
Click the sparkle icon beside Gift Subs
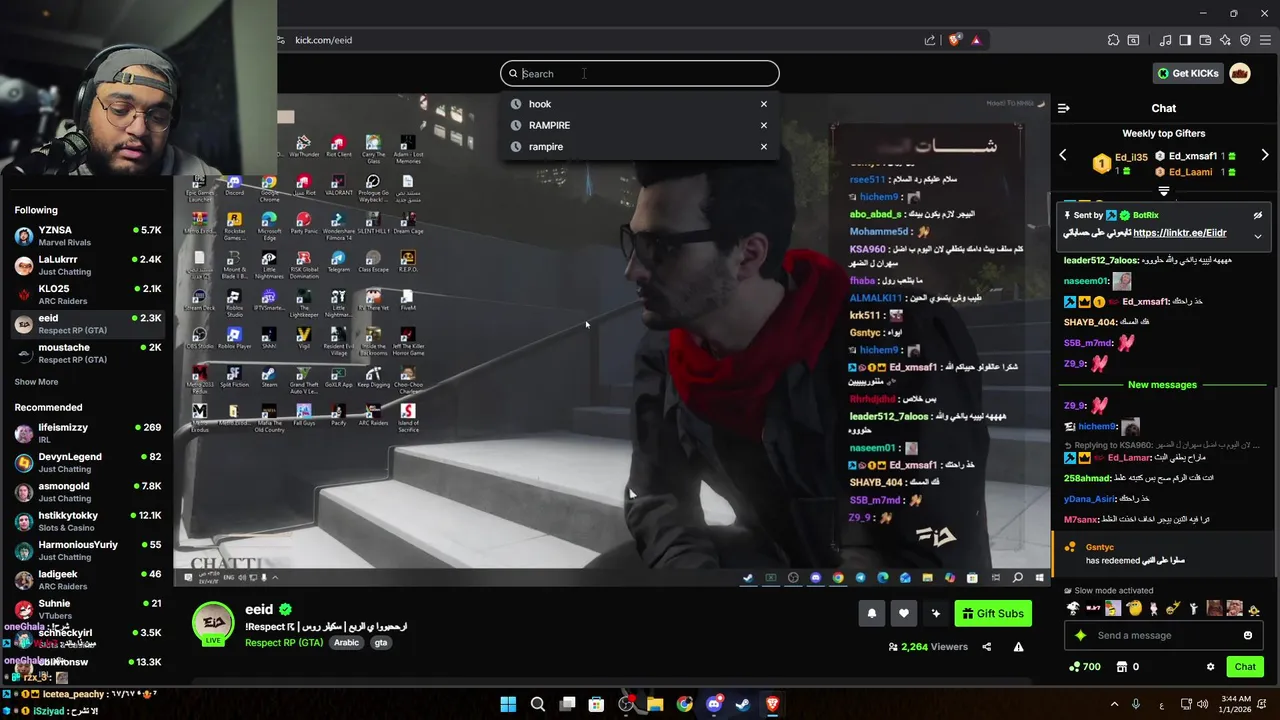click(936, 614)
